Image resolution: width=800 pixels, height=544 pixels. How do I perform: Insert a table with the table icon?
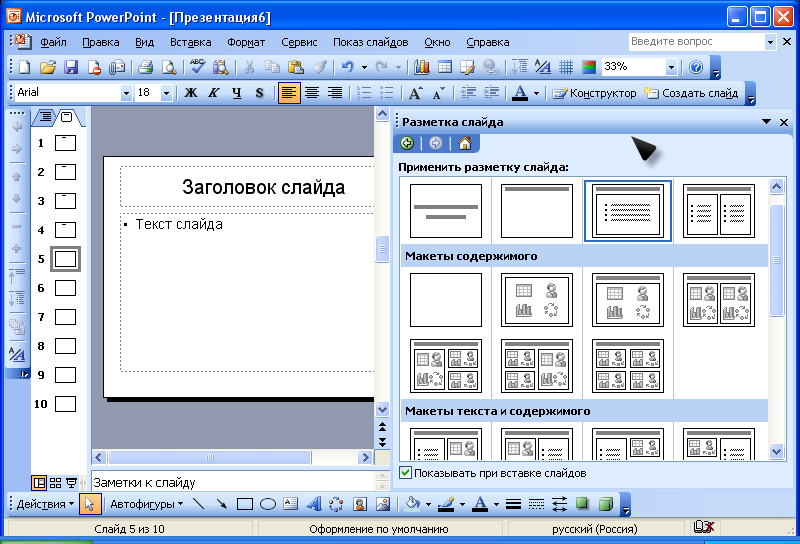(445, 67)
